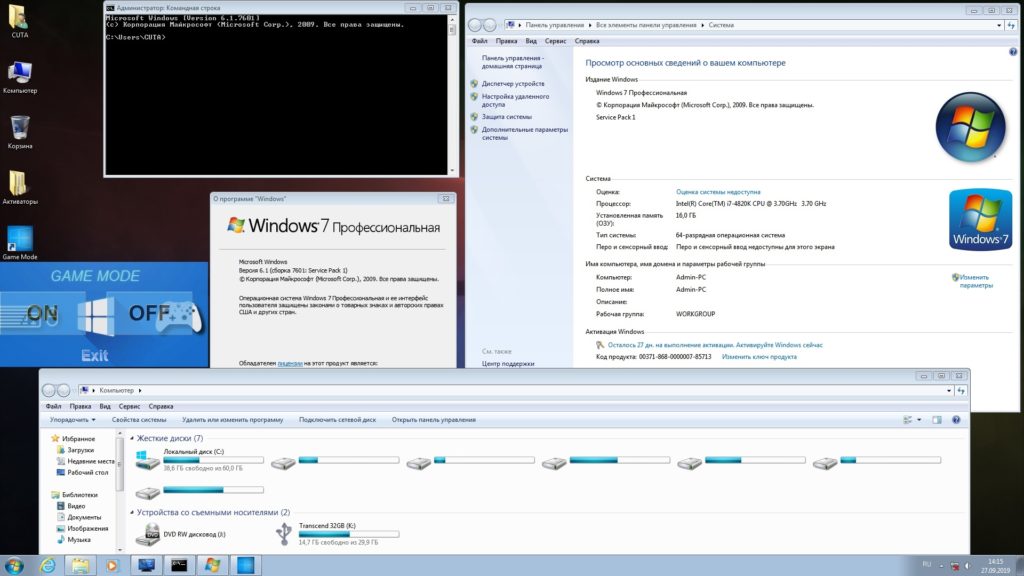Open Вид menu in System window
This screenshot has width=1024, height=576.
point(531,41)
